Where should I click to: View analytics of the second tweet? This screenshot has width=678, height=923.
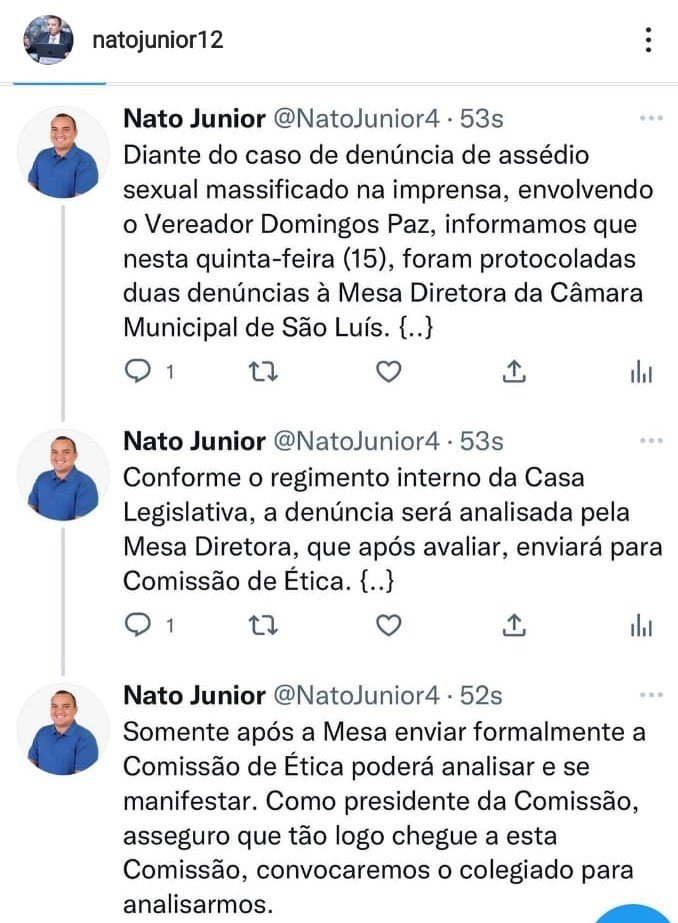coord(642,626)
